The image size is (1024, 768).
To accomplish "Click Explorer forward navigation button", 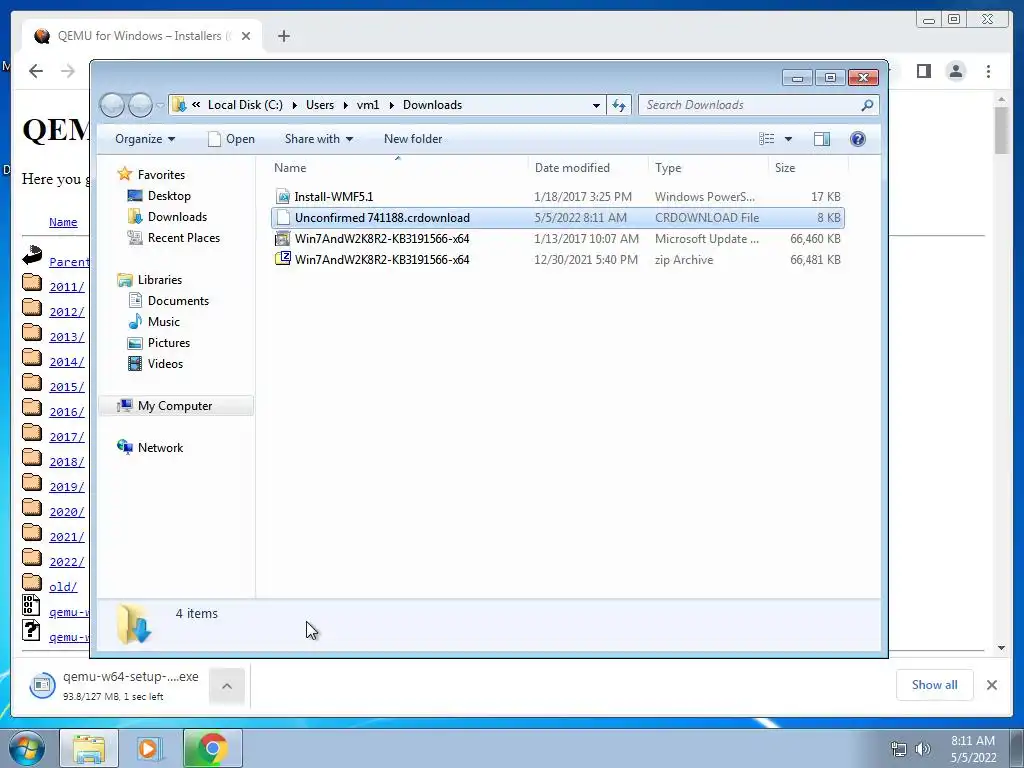I will [140, 105].
